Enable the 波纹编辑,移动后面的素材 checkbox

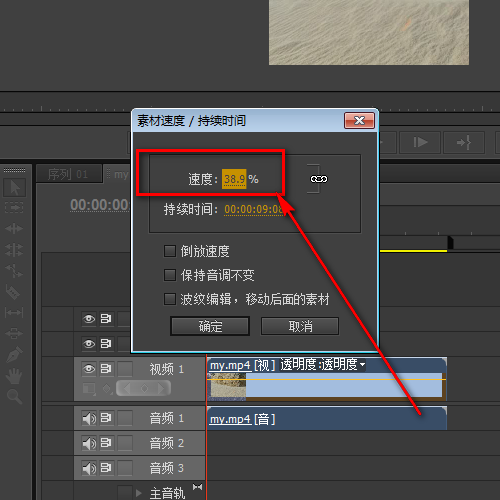coord(170,299)
